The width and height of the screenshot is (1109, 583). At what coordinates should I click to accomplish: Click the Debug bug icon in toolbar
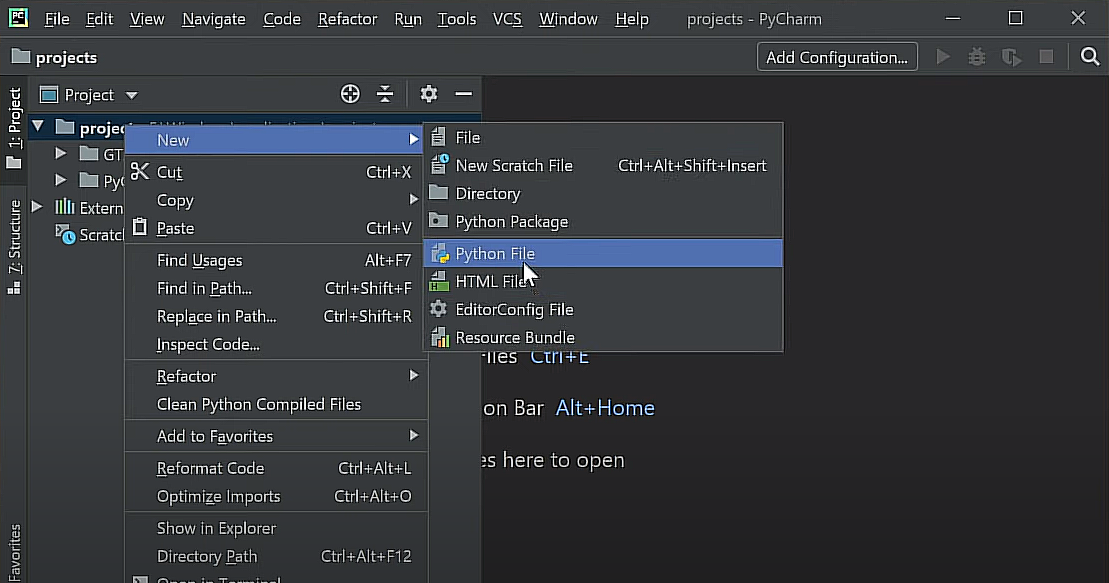[x=977, y=57]
